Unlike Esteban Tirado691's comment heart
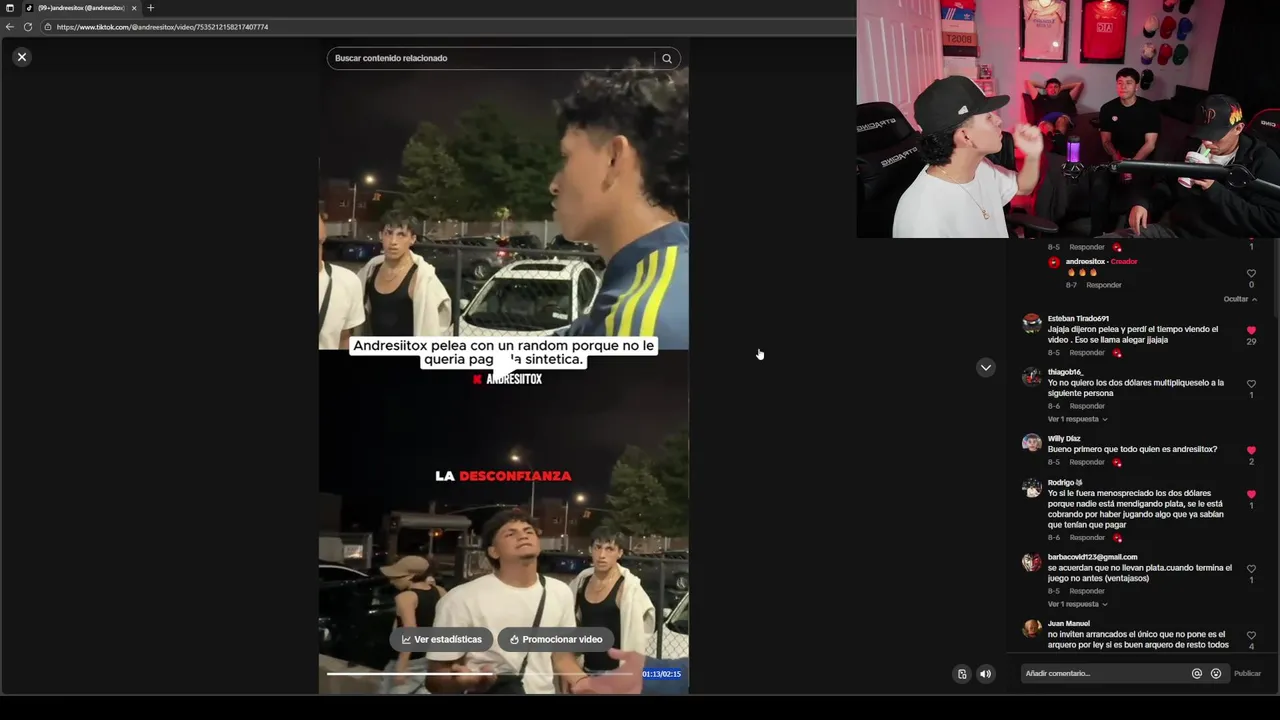 coord(1251,330)
